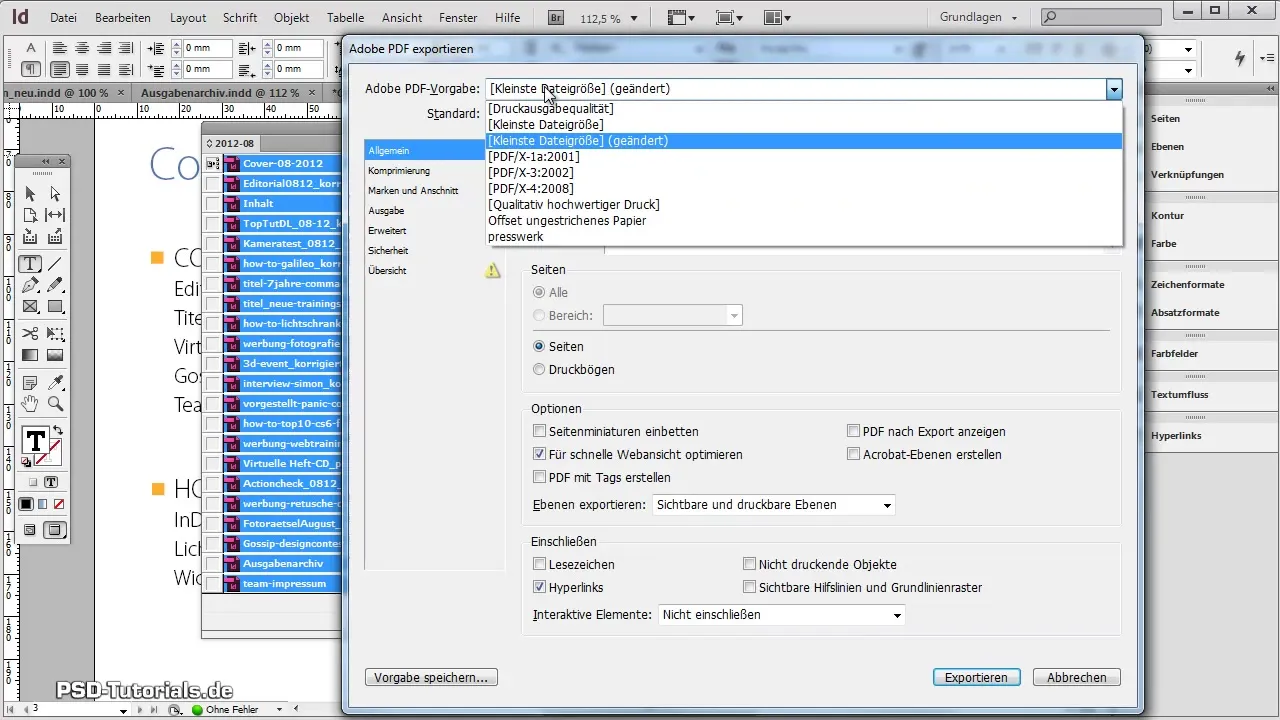
Task: Enable PDF nach Export anzeigen
Action: pyautogui.click(x=854, y=431)
